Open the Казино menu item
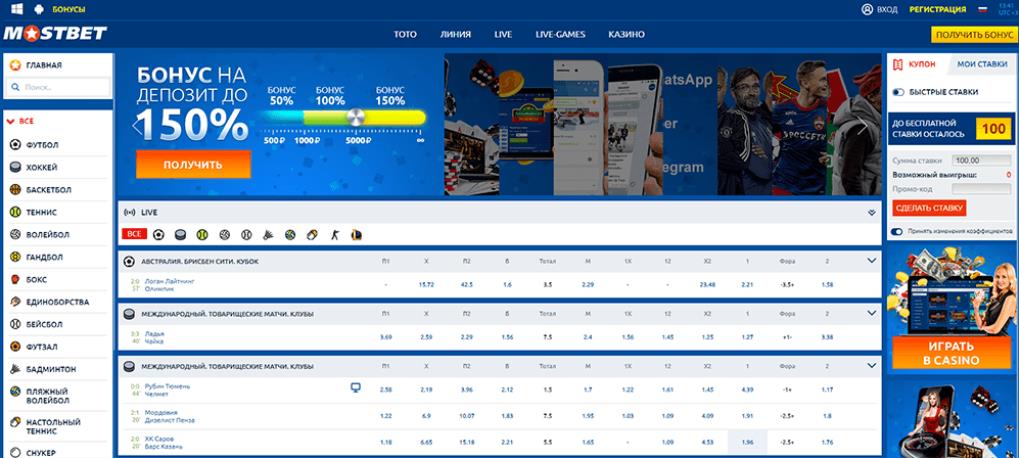Screen dimensions: 1019x458 pyautogui.click(x=626, y=34)
